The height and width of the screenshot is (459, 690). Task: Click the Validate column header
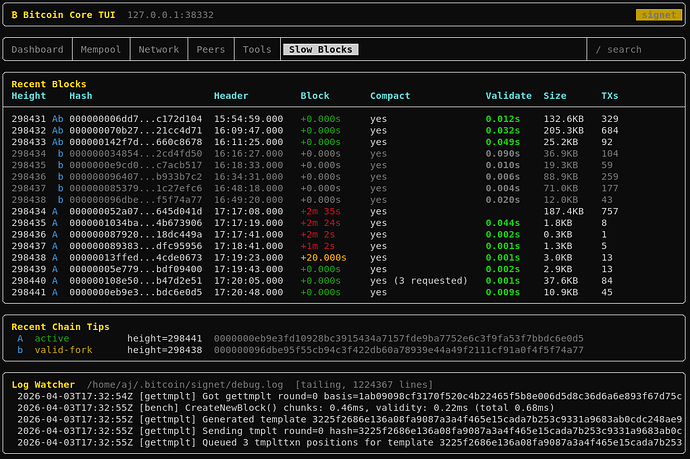point(509,96)
